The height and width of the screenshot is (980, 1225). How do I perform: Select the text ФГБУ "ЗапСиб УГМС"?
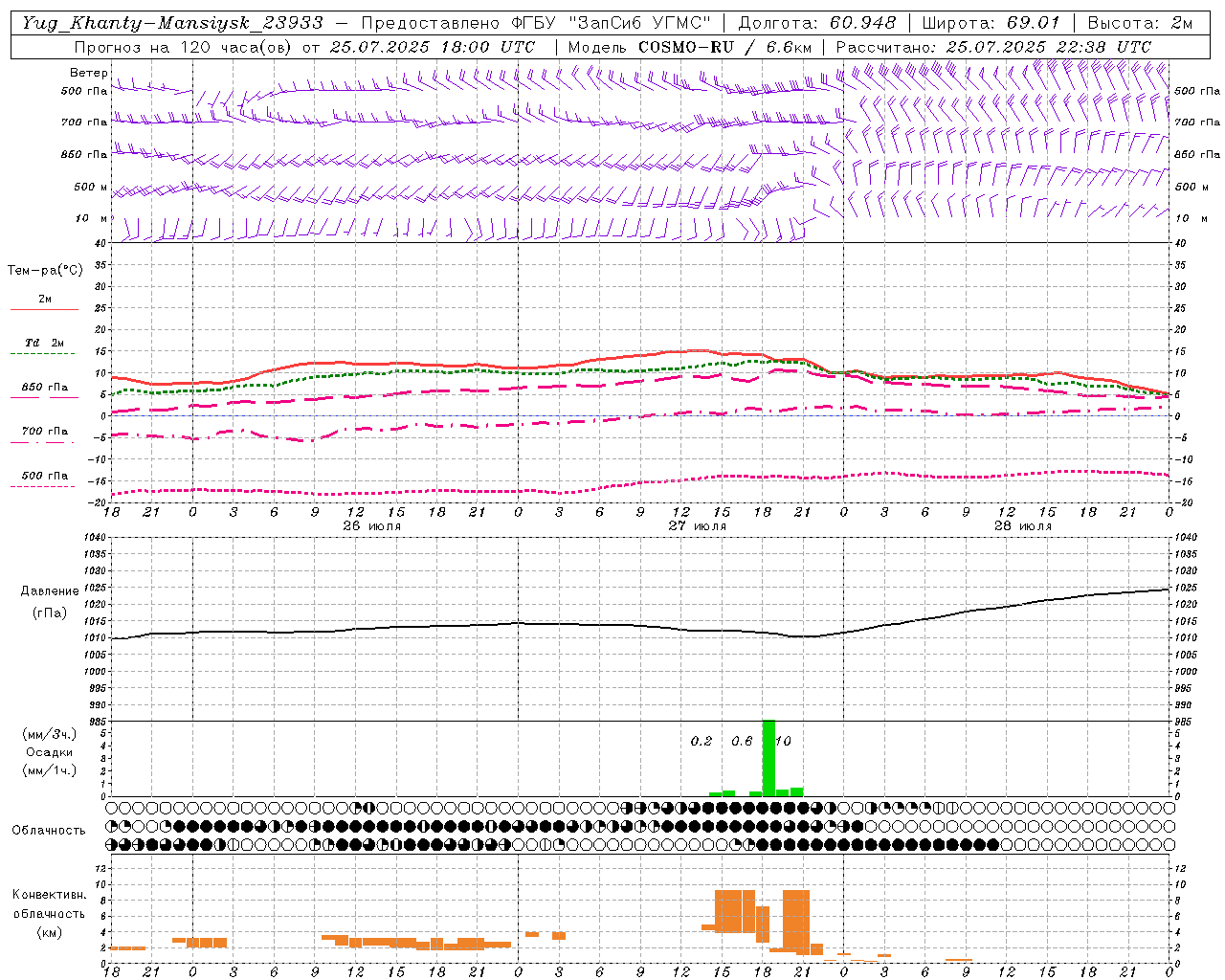tap(612, 22)
